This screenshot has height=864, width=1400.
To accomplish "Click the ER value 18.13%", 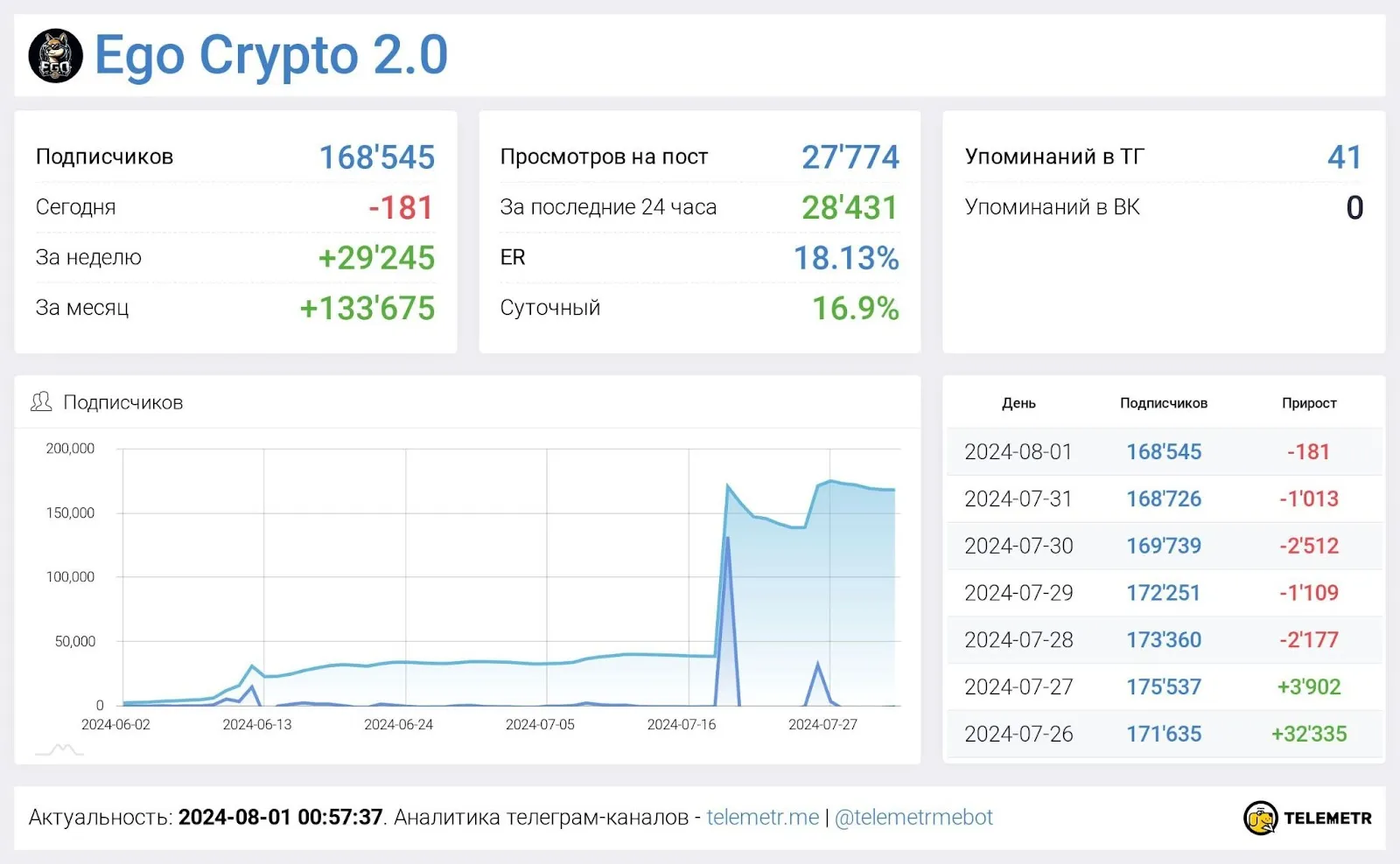I will 847,257.
